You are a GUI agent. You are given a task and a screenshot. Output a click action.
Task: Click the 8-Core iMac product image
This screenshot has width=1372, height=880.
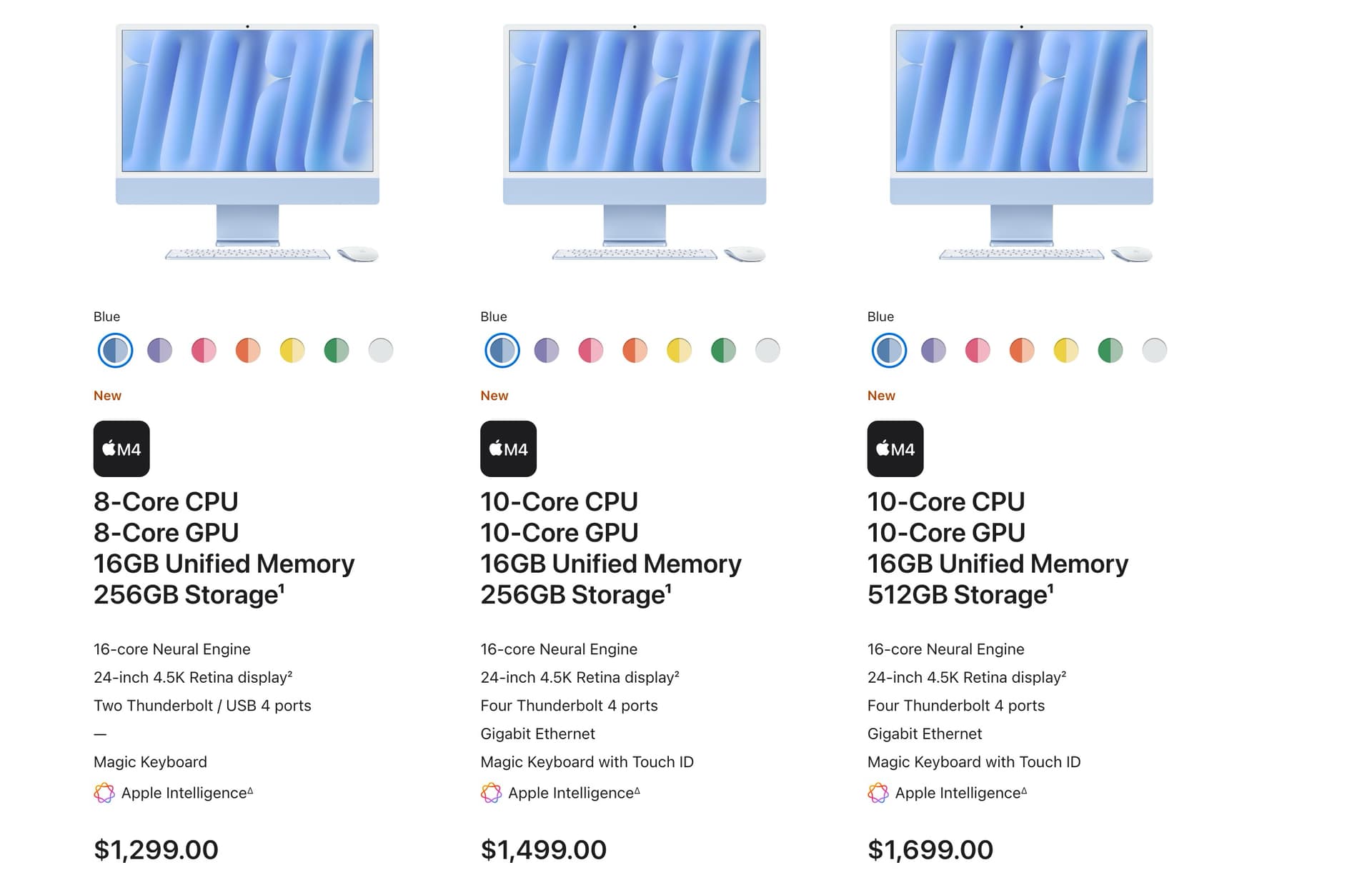(x=247, y=143)
